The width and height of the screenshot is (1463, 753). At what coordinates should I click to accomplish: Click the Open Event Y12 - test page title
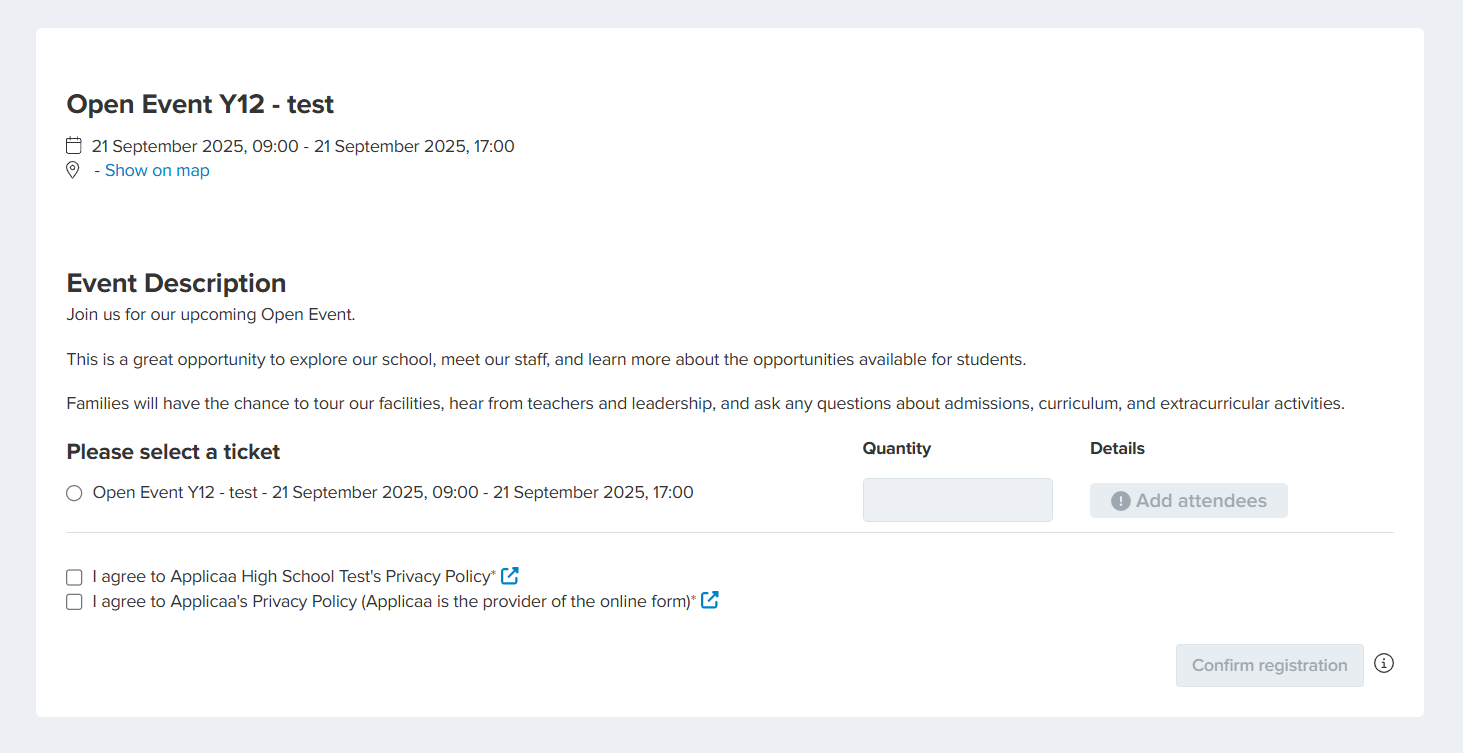[x=200, y=103]
